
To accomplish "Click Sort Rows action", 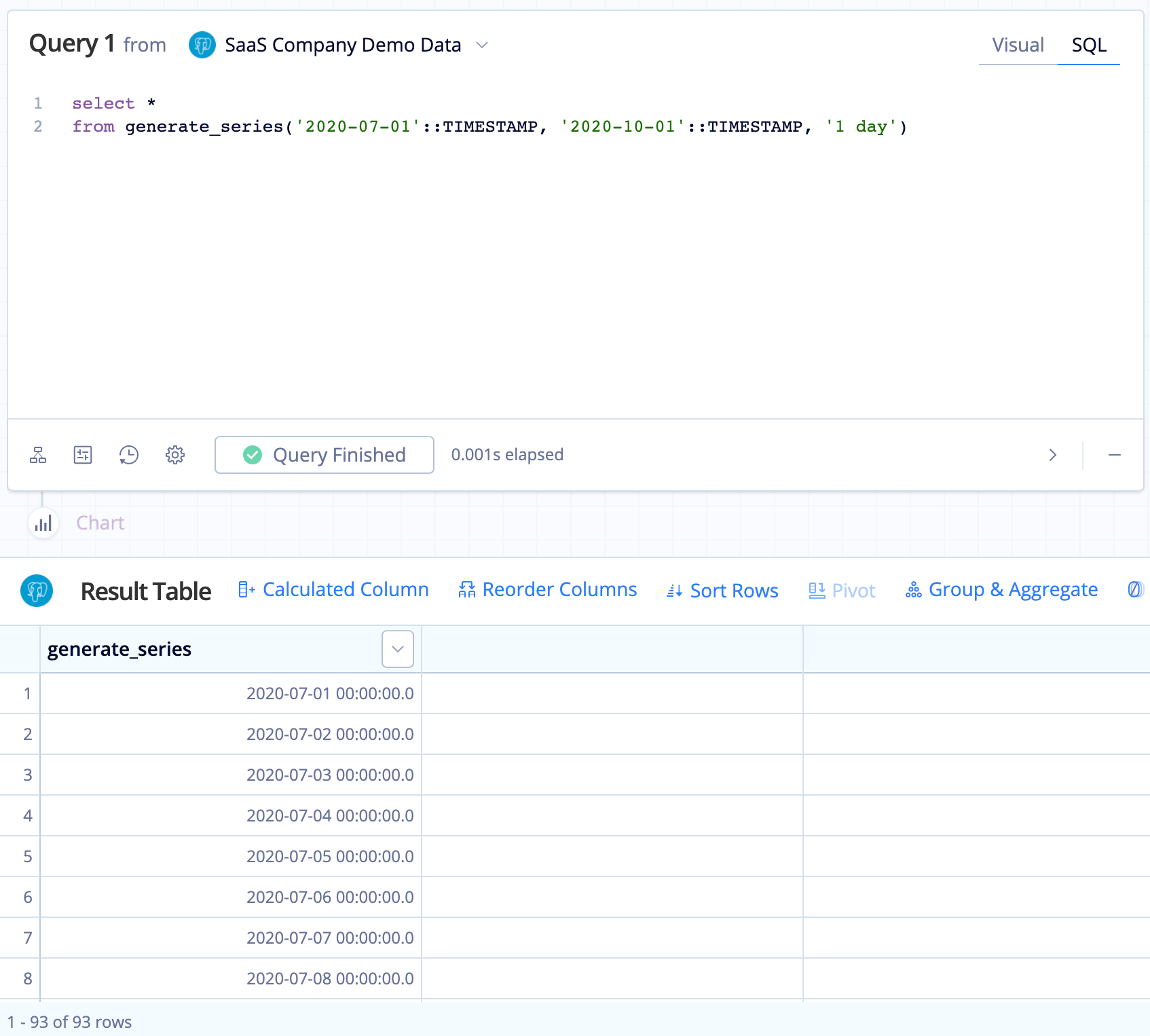I will pos(722,591).
